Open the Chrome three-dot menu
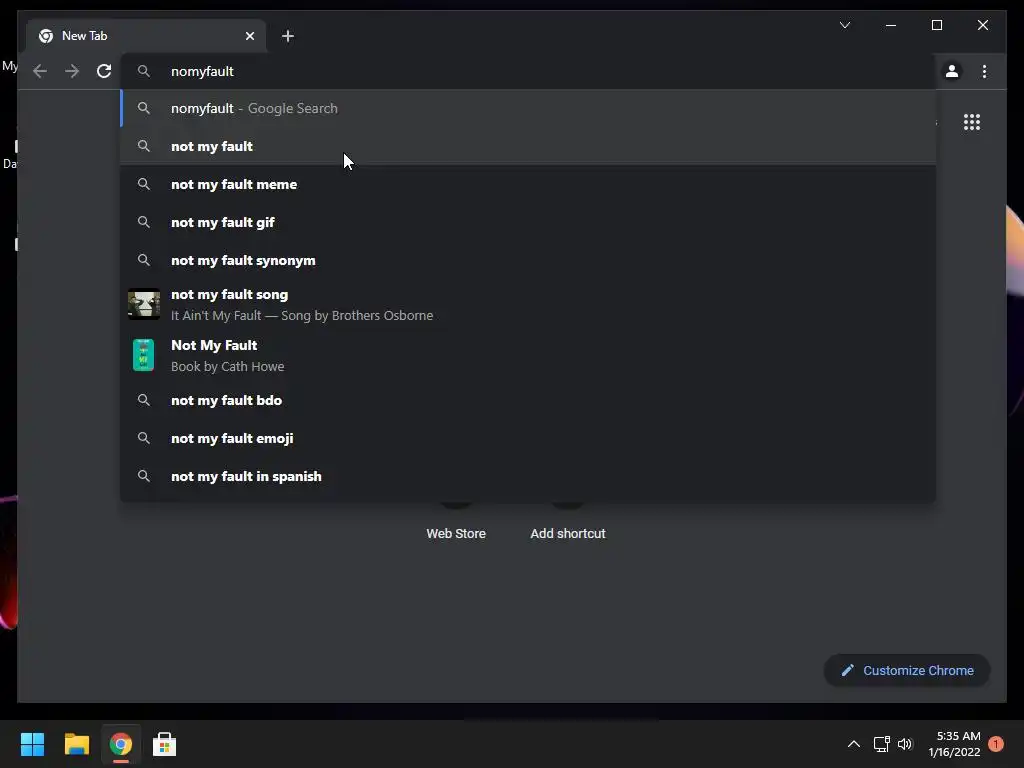This screenshot has width=1024, height=768. (x=984, y=71)
